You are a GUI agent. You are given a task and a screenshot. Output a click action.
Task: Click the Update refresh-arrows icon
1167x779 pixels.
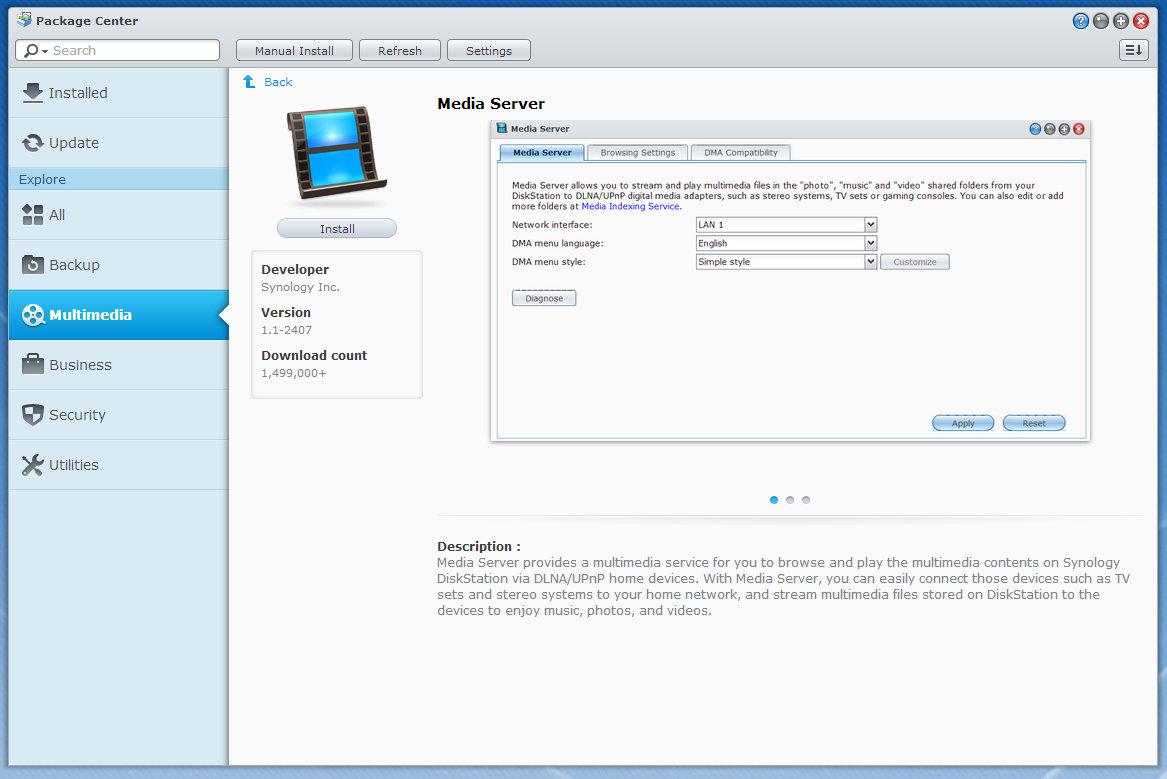(x=33, y=143)
